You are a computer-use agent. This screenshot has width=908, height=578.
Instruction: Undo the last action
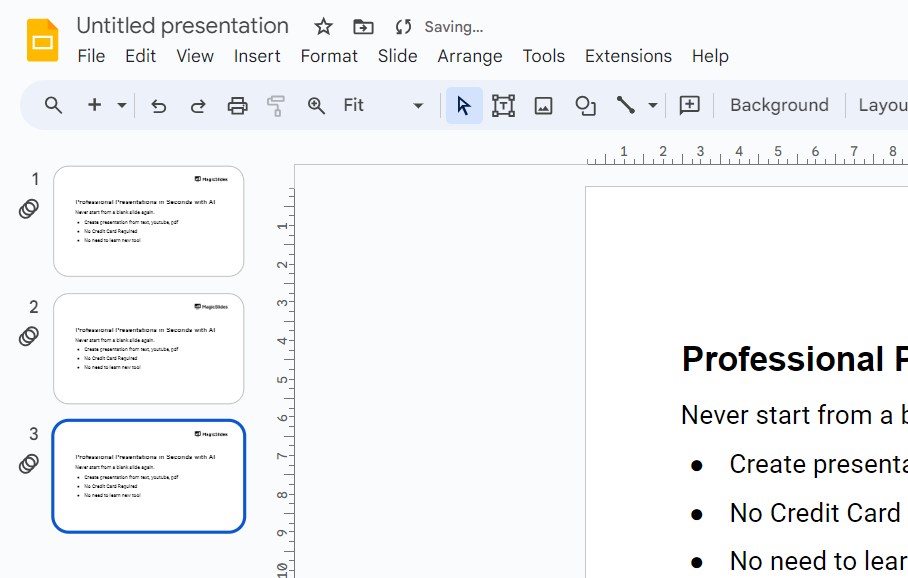point(158,105)
